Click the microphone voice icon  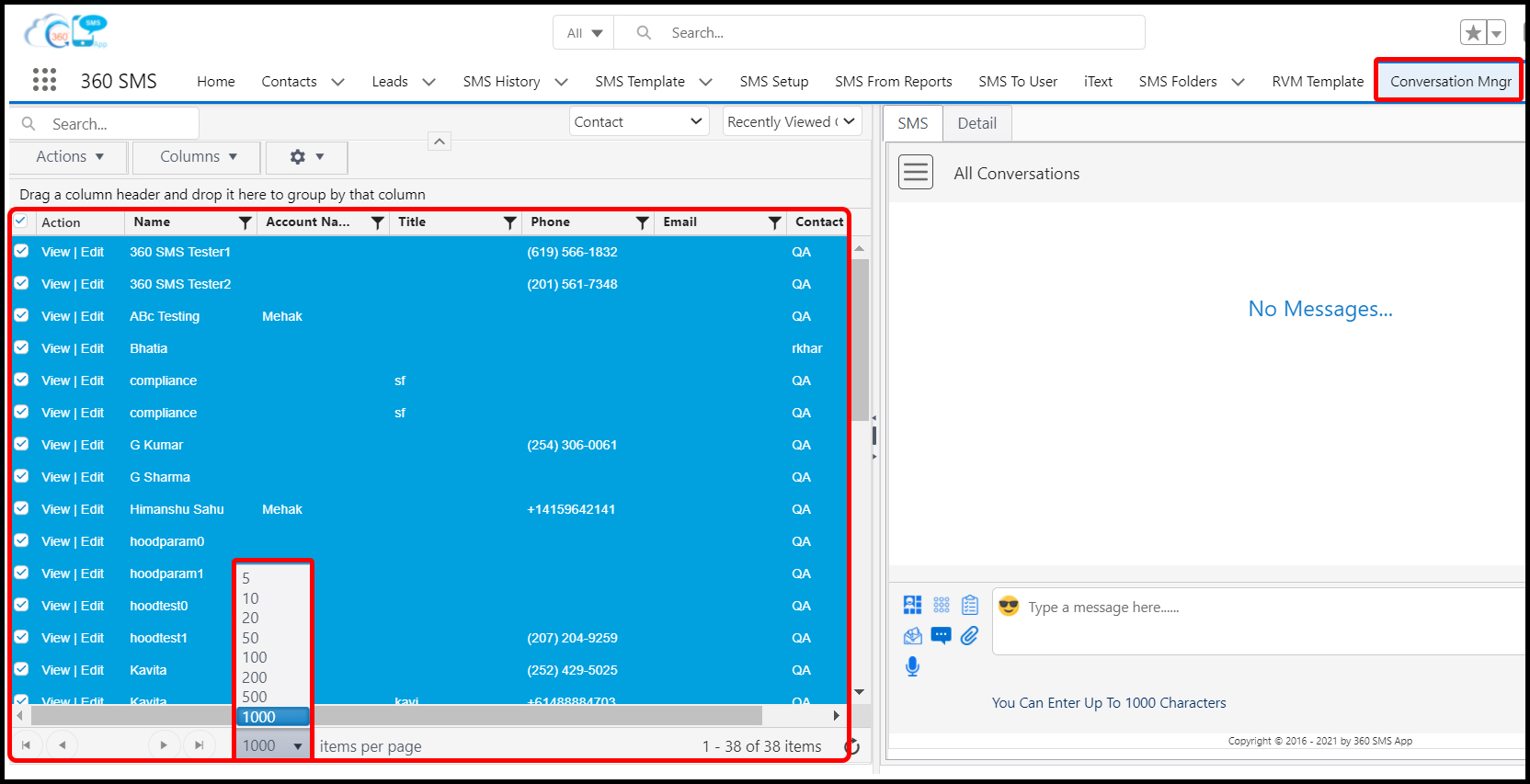click(912, 666)
